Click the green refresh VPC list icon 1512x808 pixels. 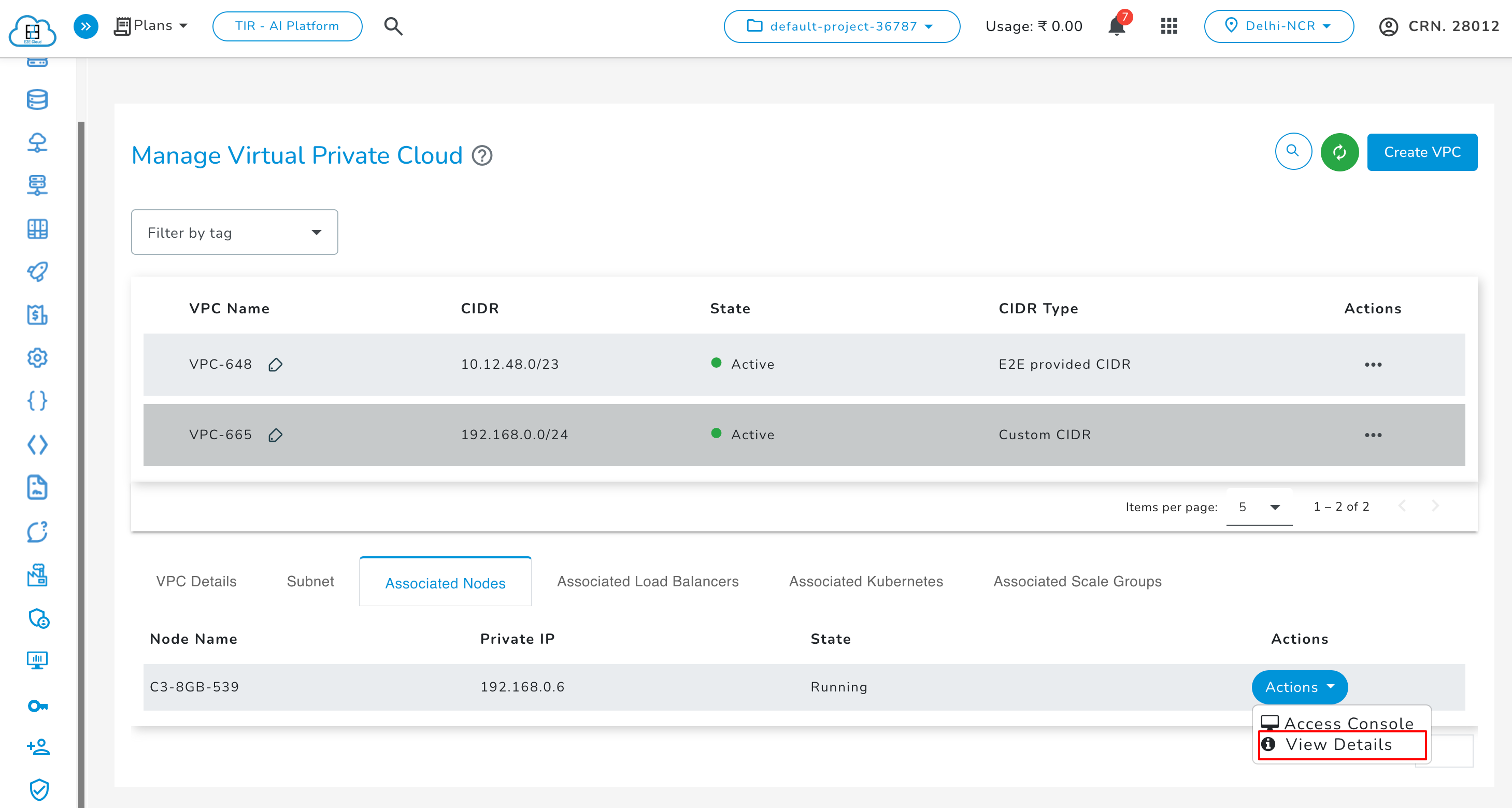click(x=1339, y=153)
